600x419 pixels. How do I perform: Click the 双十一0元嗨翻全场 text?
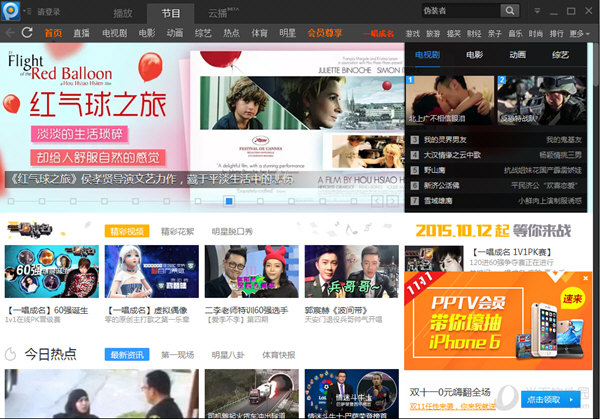tap(450, 392)
